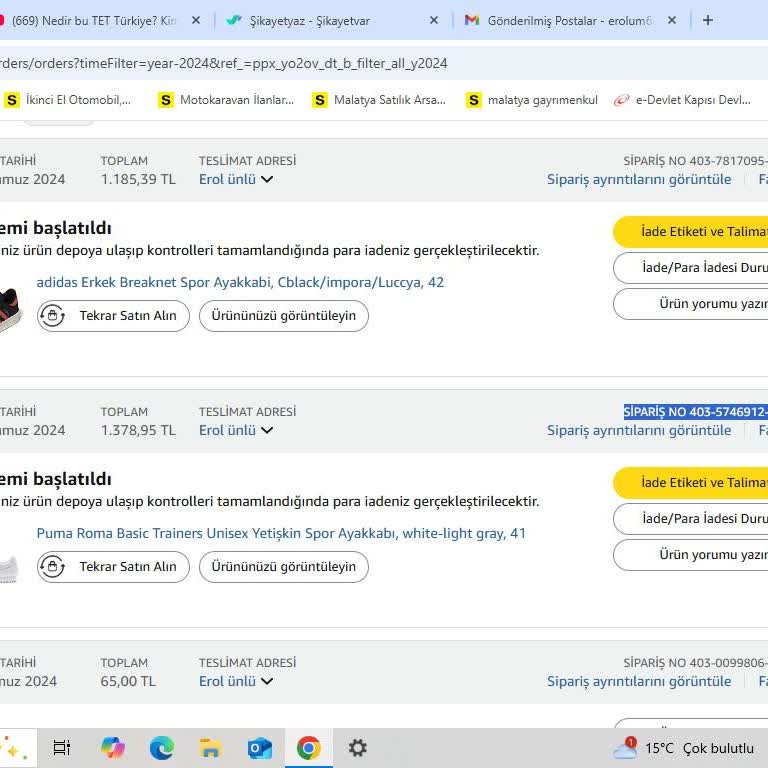Check İade/Para İadesi Durumu for Puma order
The height and width of the screenshot is (768, 768).
coord(691,519)
